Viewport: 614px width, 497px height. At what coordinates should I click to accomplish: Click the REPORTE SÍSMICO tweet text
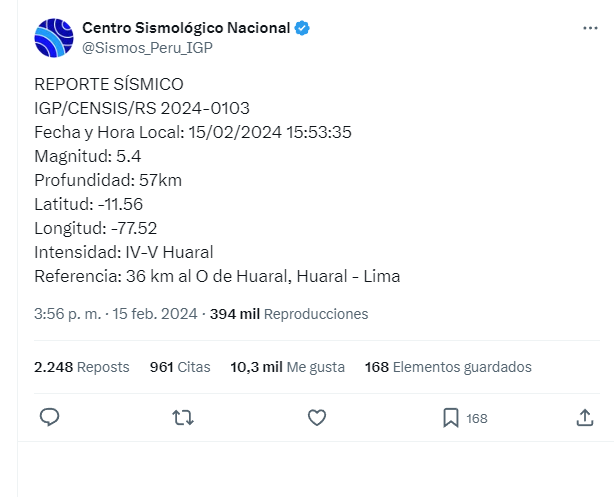(109, 84)
